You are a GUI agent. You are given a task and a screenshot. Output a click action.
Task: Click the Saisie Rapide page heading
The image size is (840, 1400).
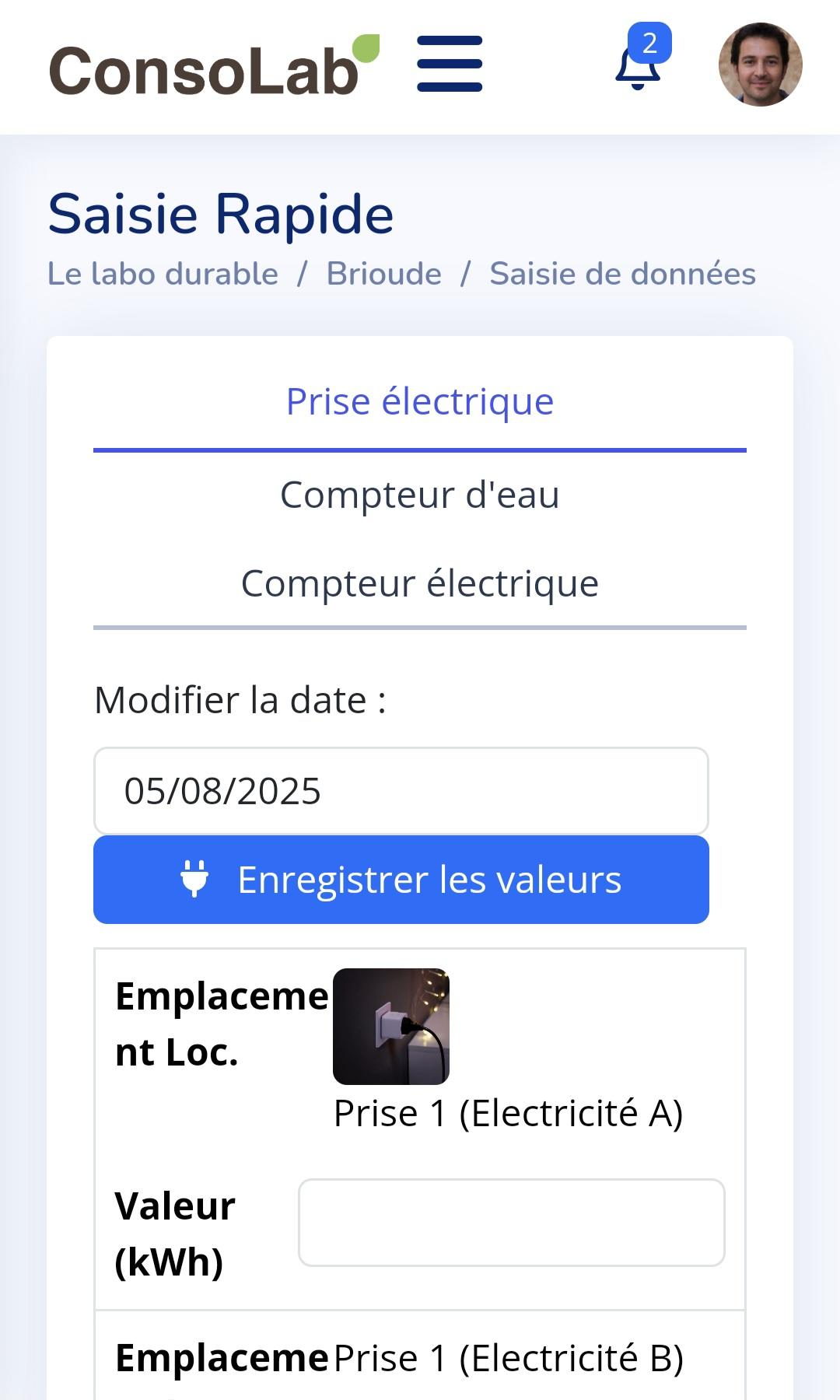[x=221, y=214]
